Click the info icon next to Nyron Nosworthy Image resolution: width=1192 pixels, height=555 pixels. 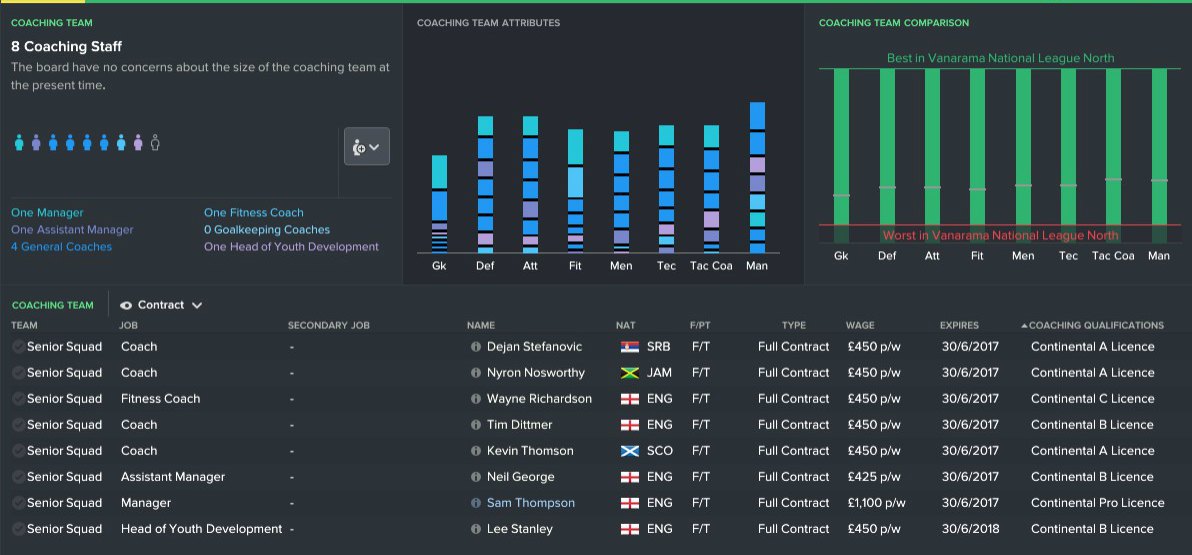(476, 373)
